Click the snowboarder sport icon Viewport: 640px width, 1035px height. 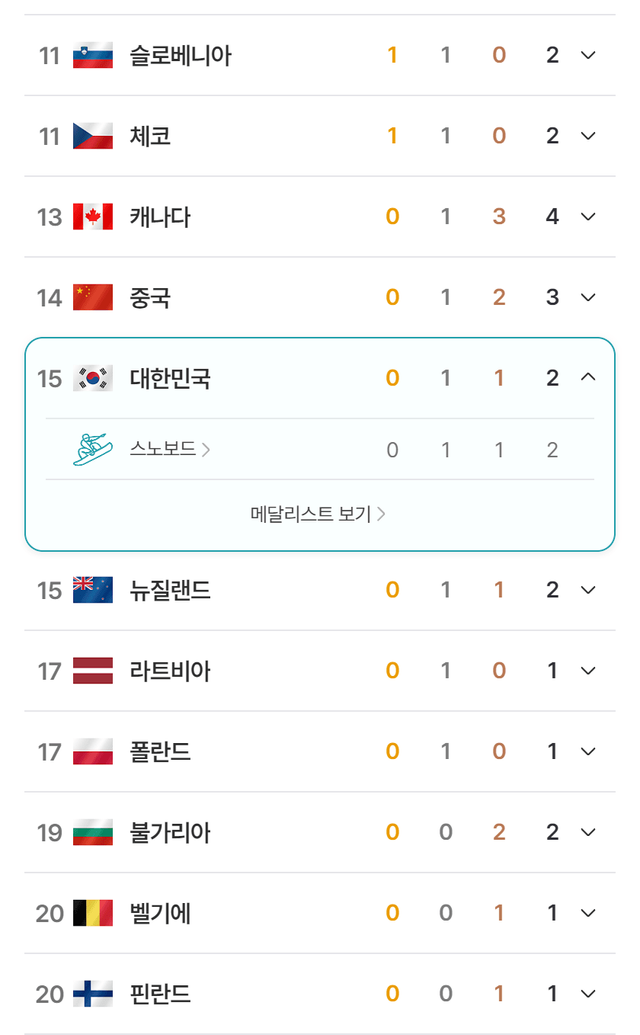pos(92,449)
